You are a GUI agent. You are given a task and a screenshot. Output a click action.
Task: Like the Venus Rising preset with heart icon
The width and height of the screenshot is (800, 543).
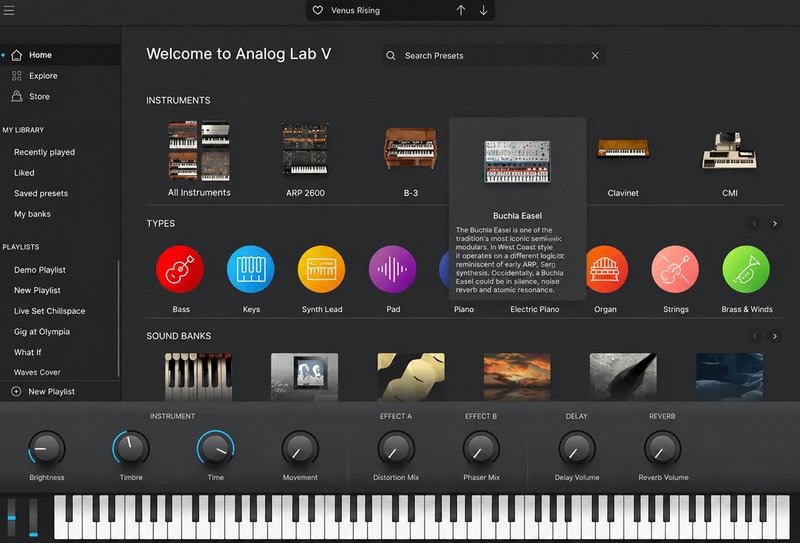[317, 10]
